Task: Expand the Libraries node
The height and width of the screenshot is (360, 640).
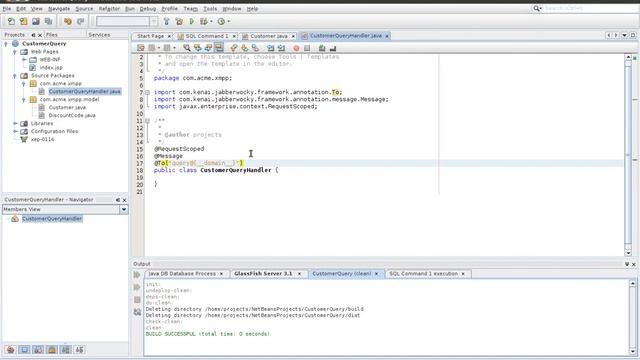Action: click(x=15, y=123)
